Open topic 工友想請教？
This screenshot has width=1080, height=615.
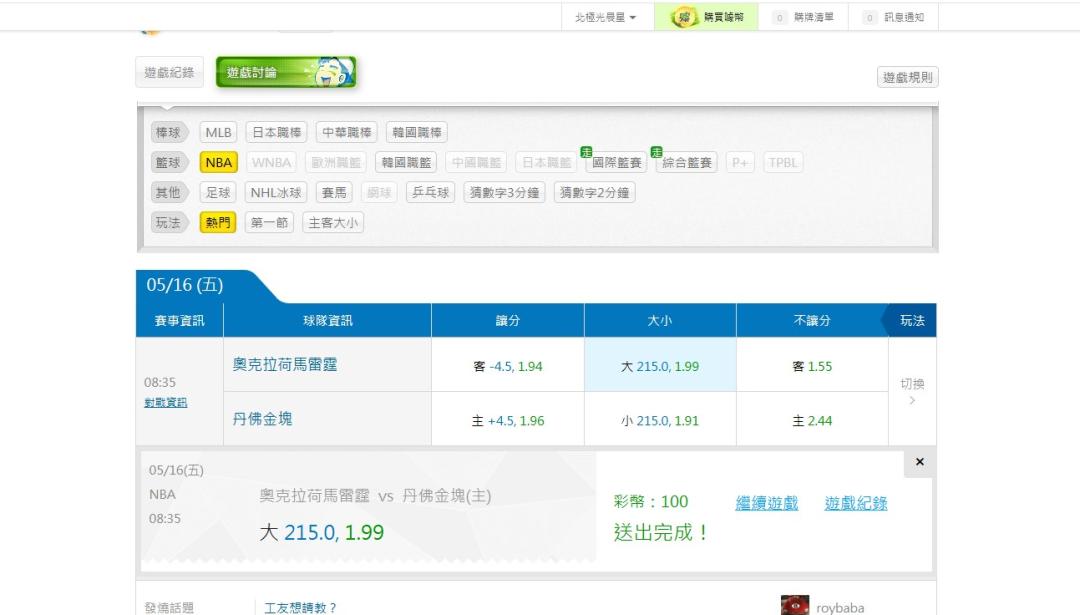(300, 607)
